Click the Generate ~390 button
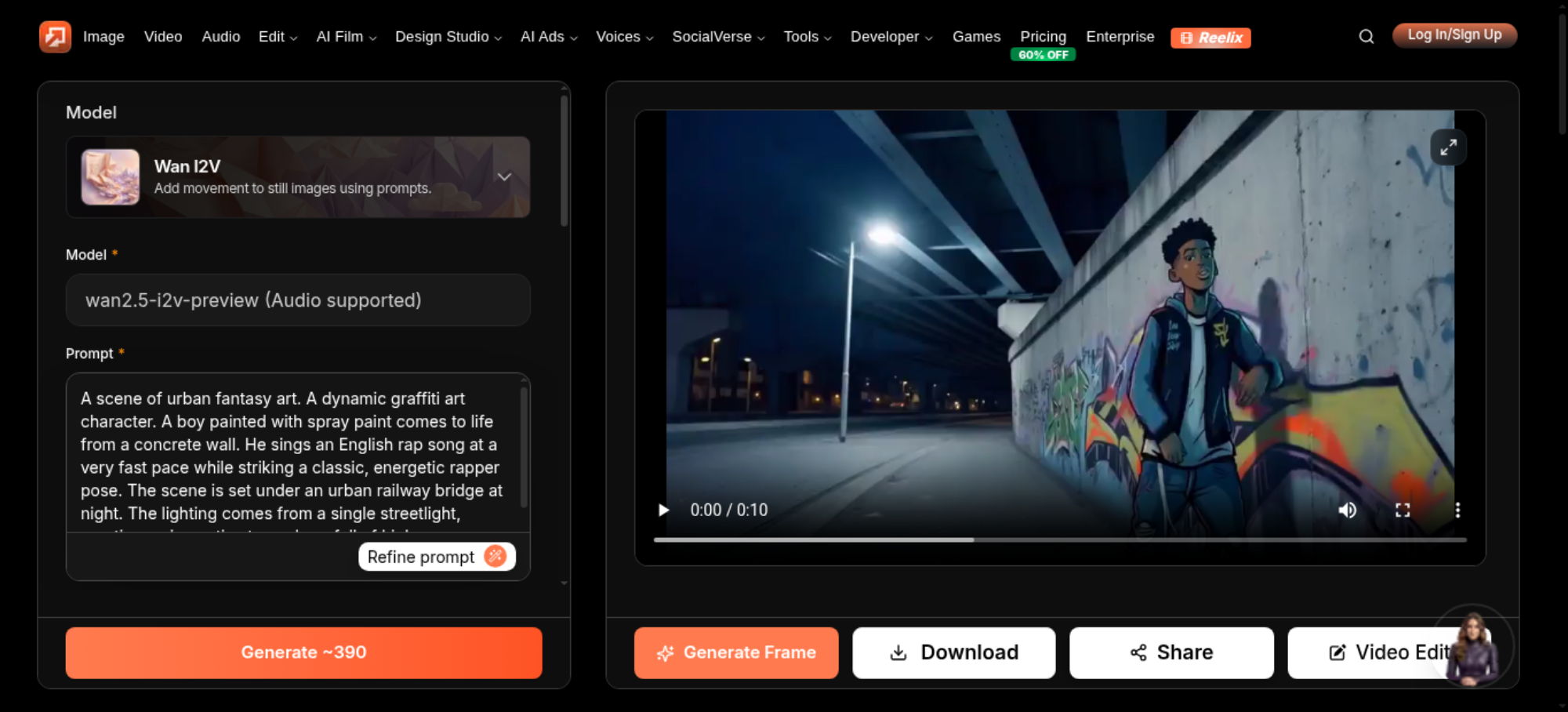The image size is (1568, 712). pos(304,652)
